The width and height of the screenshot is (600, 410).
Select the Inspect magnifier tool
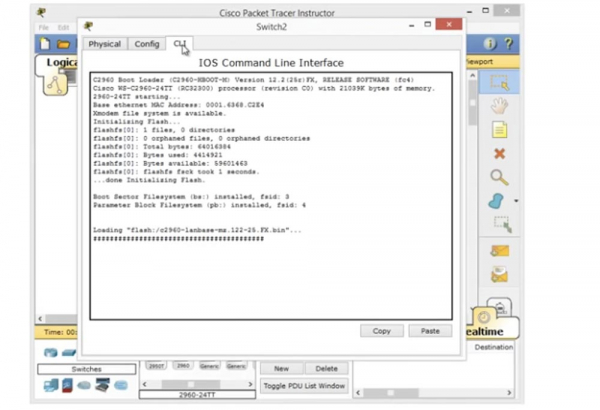(x=500, y=178)
